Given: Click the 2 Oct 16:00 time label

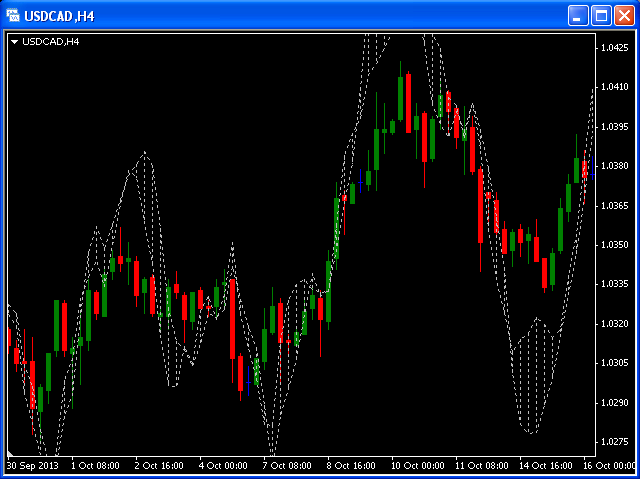Looking at the screenshot, I should pos(160,466).
